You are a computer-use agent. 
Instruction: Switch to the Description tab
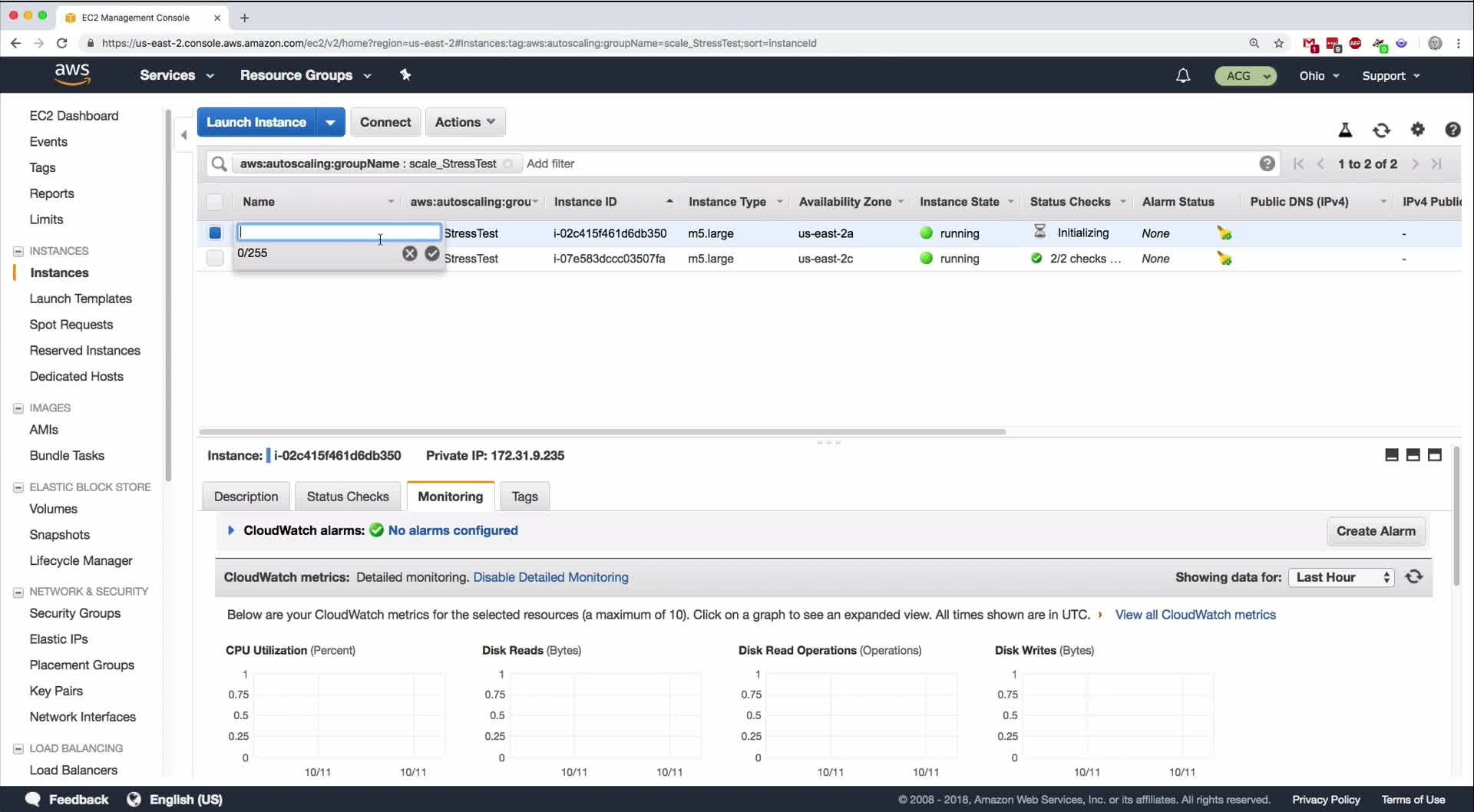(246, 497)
